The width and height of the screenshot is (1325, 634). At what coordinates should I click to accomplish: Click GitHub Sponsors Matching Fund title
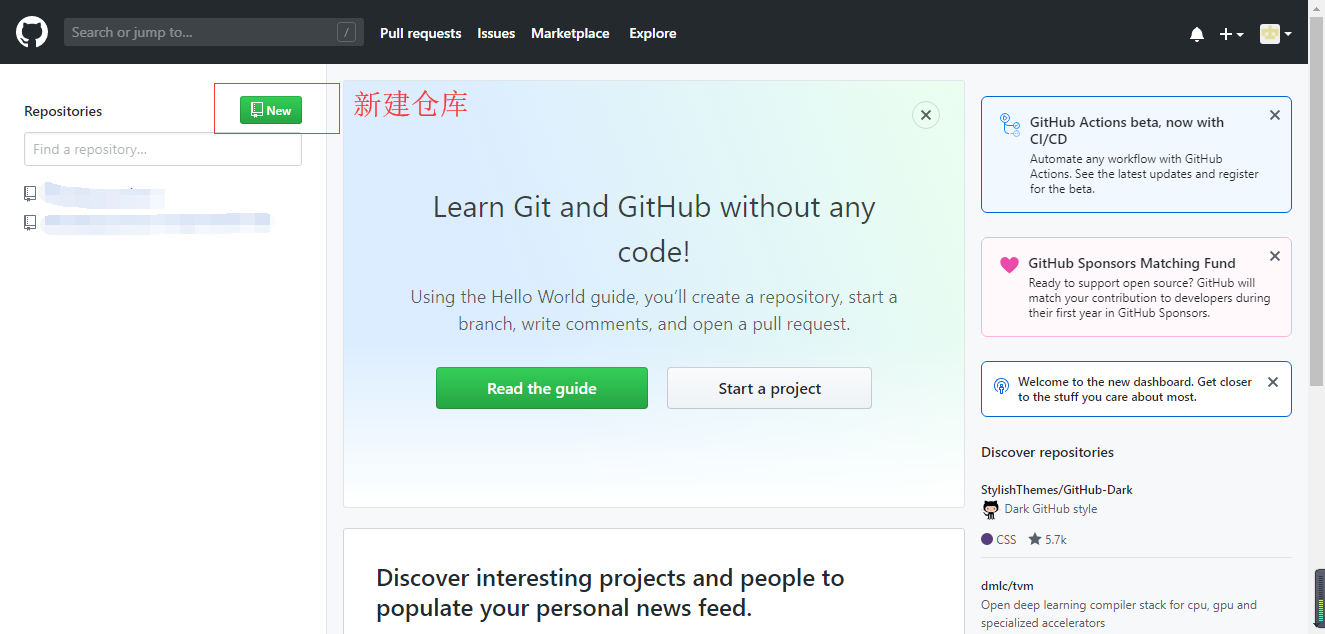[x=1132, y=263]
